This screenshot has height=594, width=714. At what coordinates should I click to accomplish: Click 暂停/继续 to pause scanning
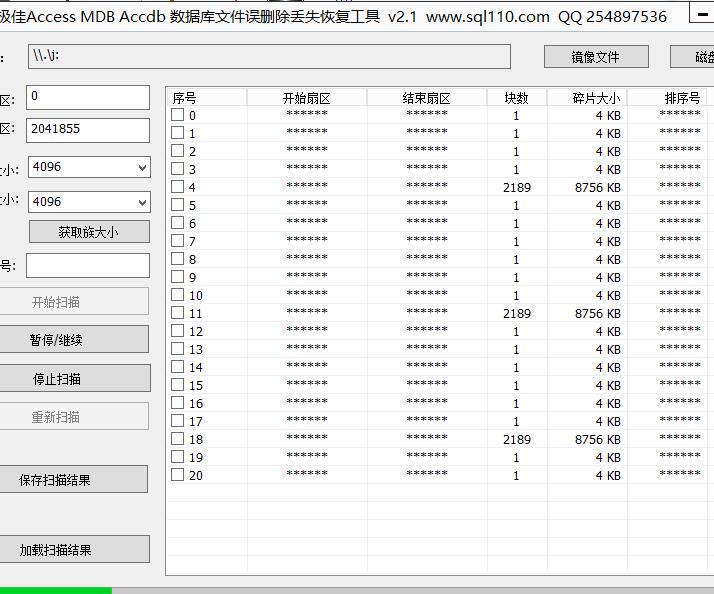(x=73, y=339)
